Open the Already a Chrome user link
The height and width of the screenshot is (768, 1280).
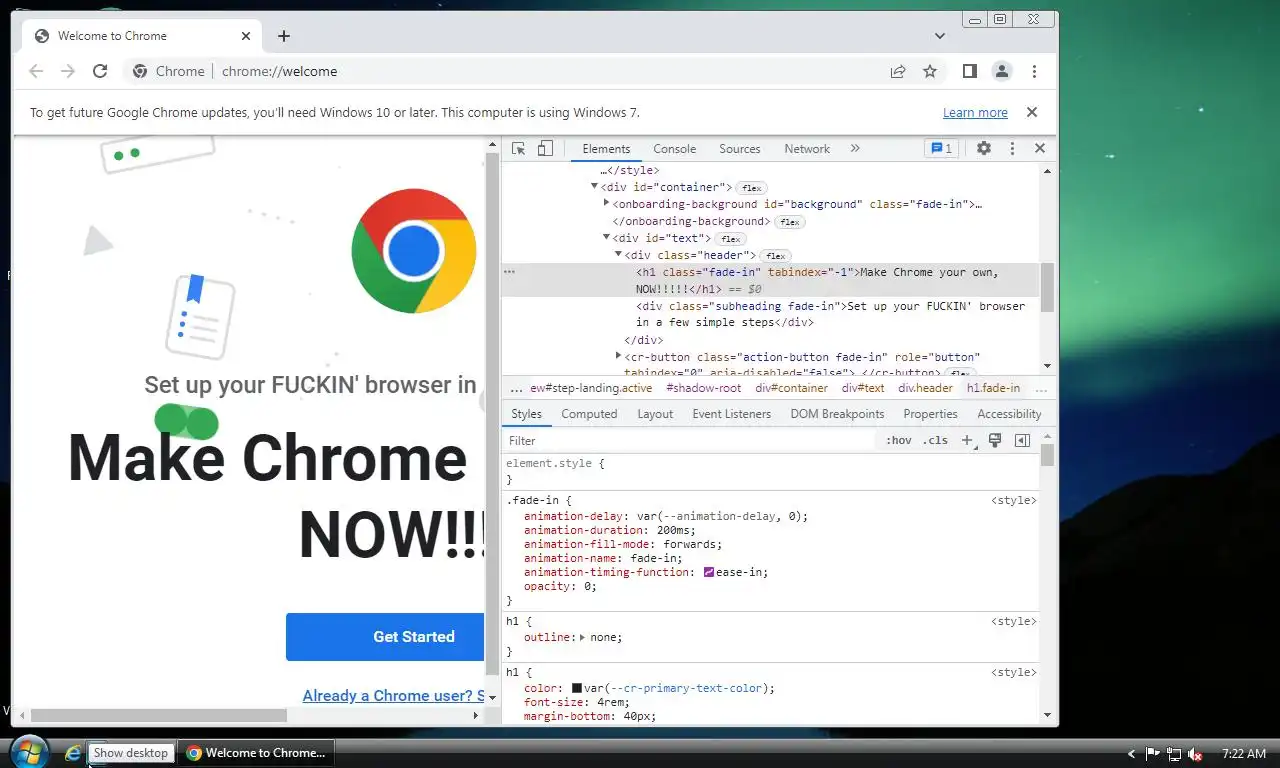pyautogui.click(x=393, y=696)
